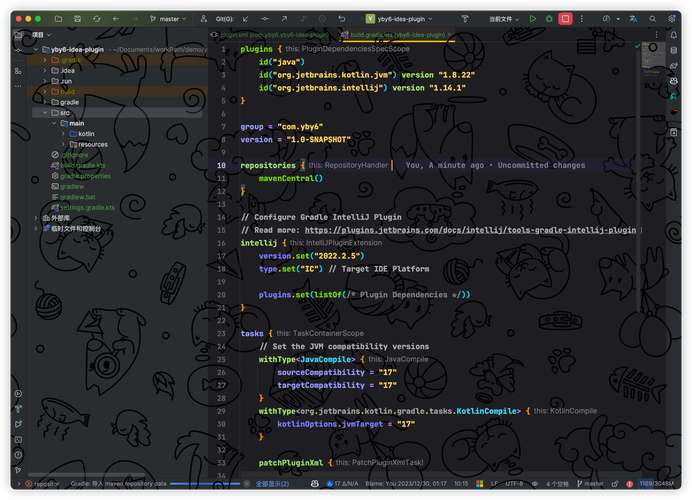
Task: Toggle the read-only lock icon
Action: (x=614, y=484)
